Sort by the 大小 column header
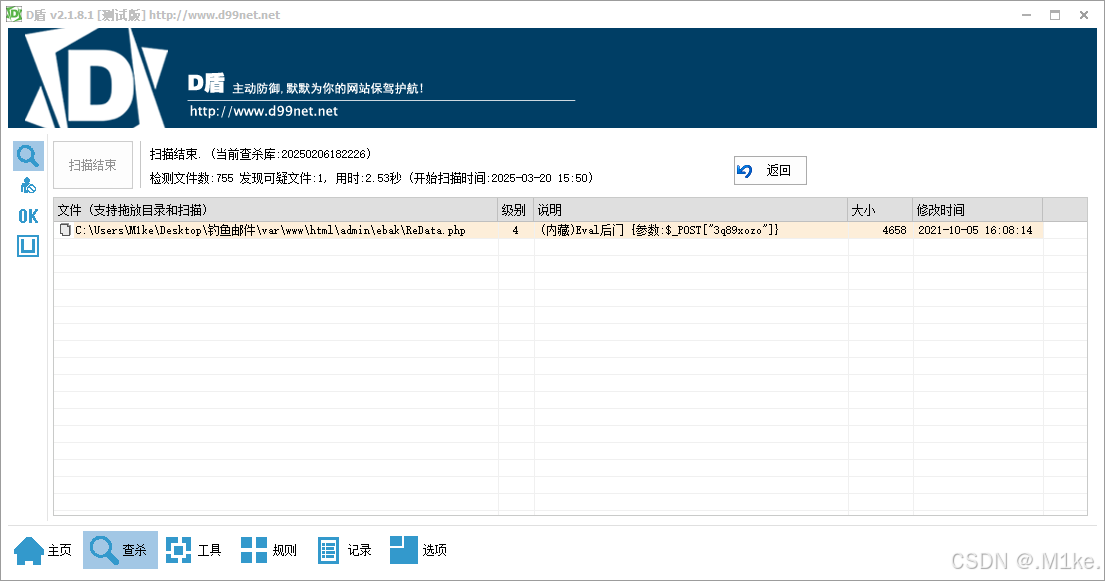 coord(880,210)
